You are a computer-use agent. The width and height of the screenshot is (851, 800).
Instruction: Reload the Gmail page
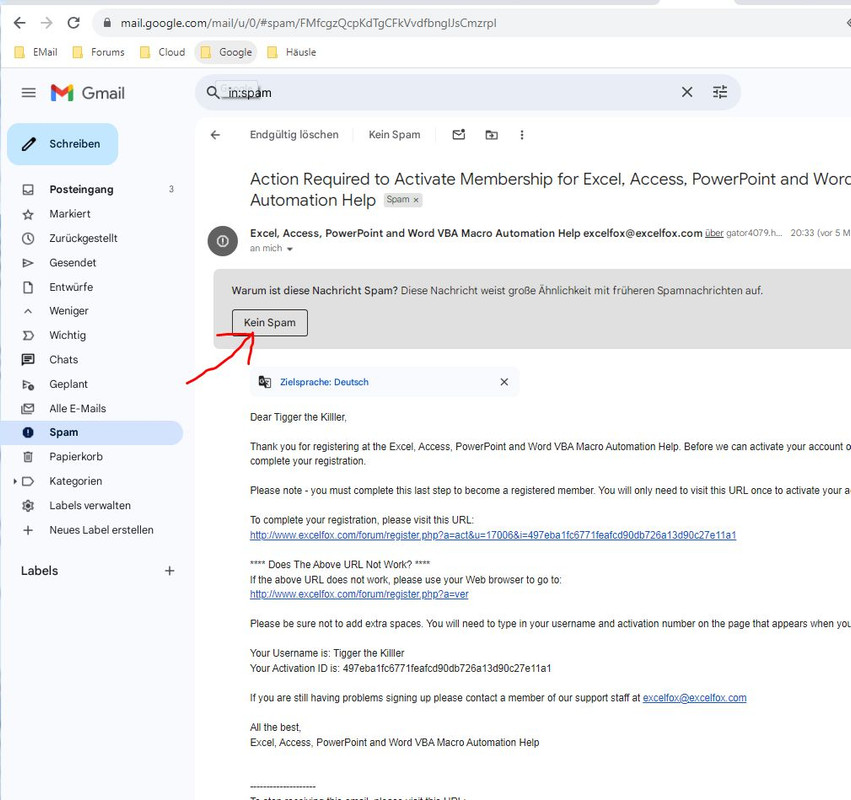coord(73,23)
